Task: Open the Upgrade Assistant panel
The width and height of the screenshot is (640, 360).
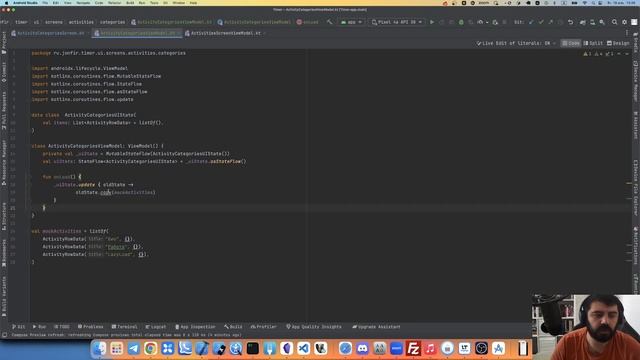Action: (x=376, y=327)
